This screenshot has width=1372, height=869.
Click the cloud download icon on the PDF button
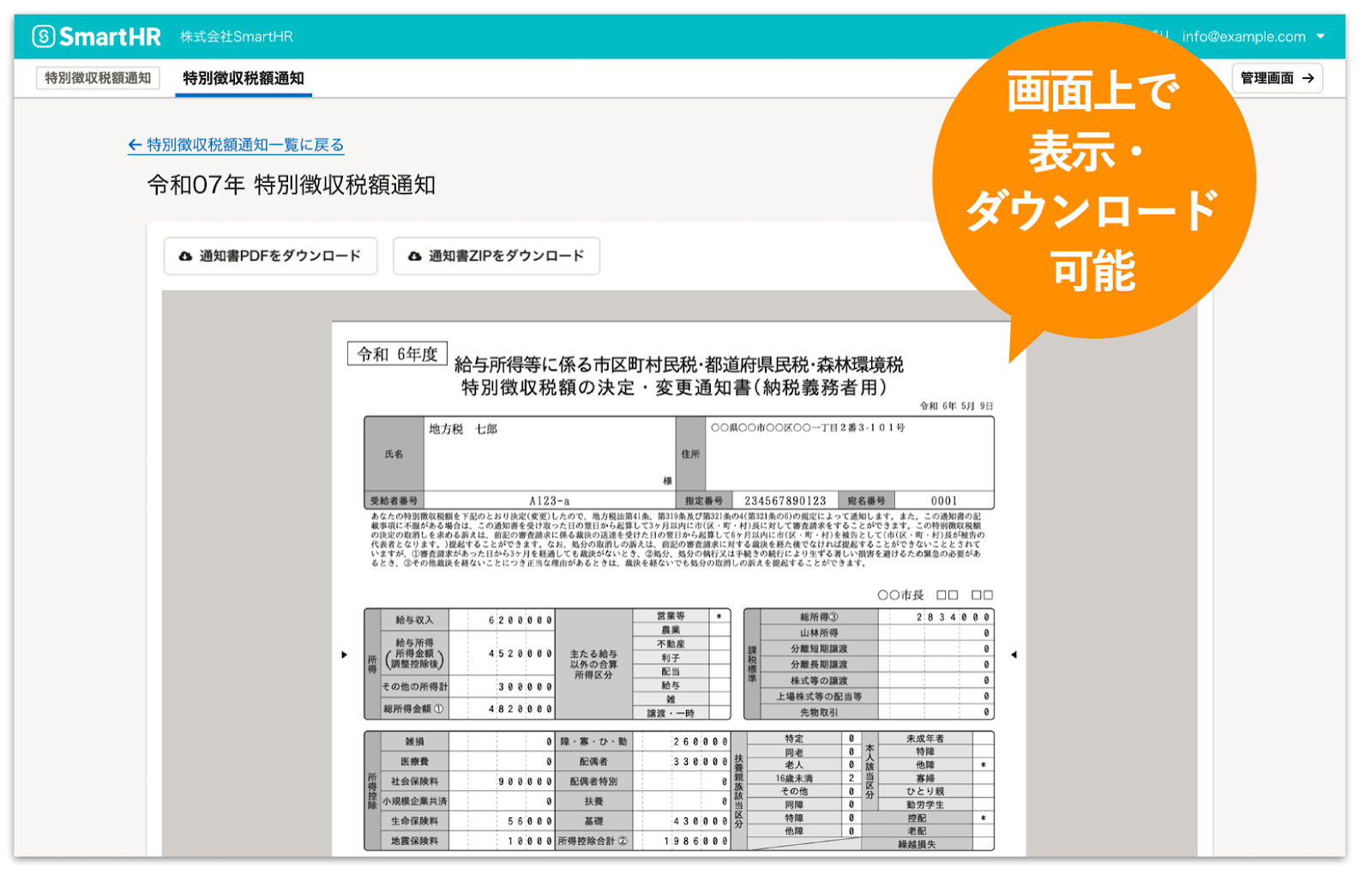[184, 255]
